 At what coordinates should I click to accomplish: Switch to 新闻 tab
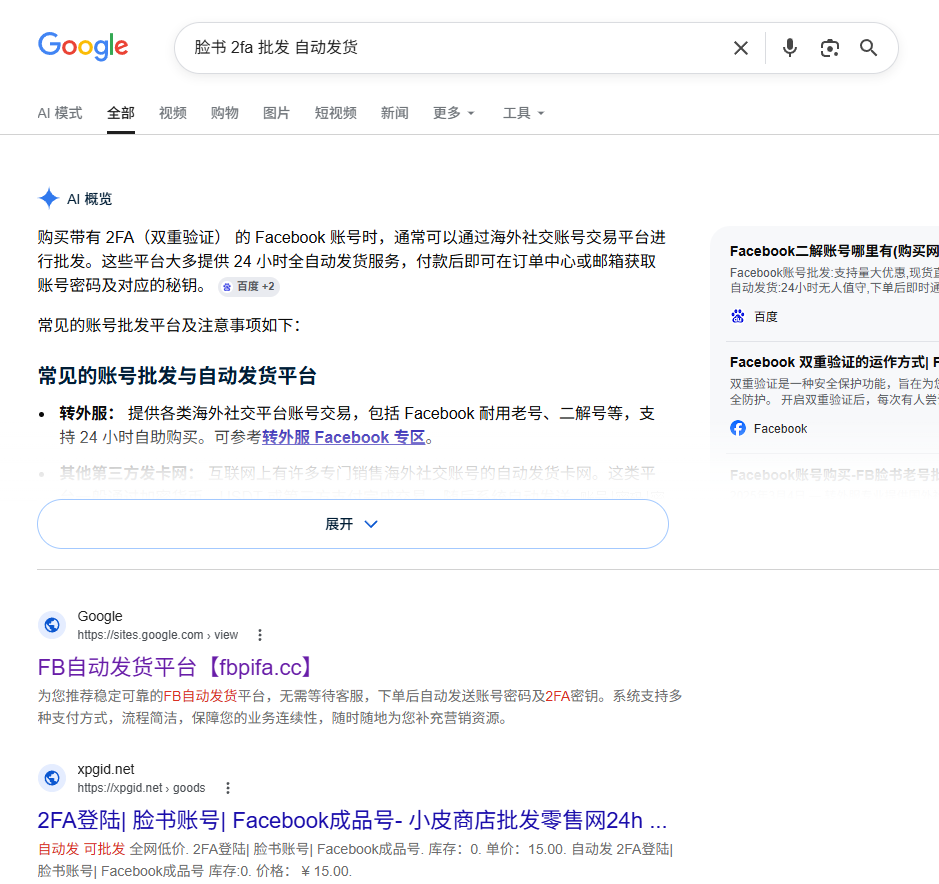(395, 113)
